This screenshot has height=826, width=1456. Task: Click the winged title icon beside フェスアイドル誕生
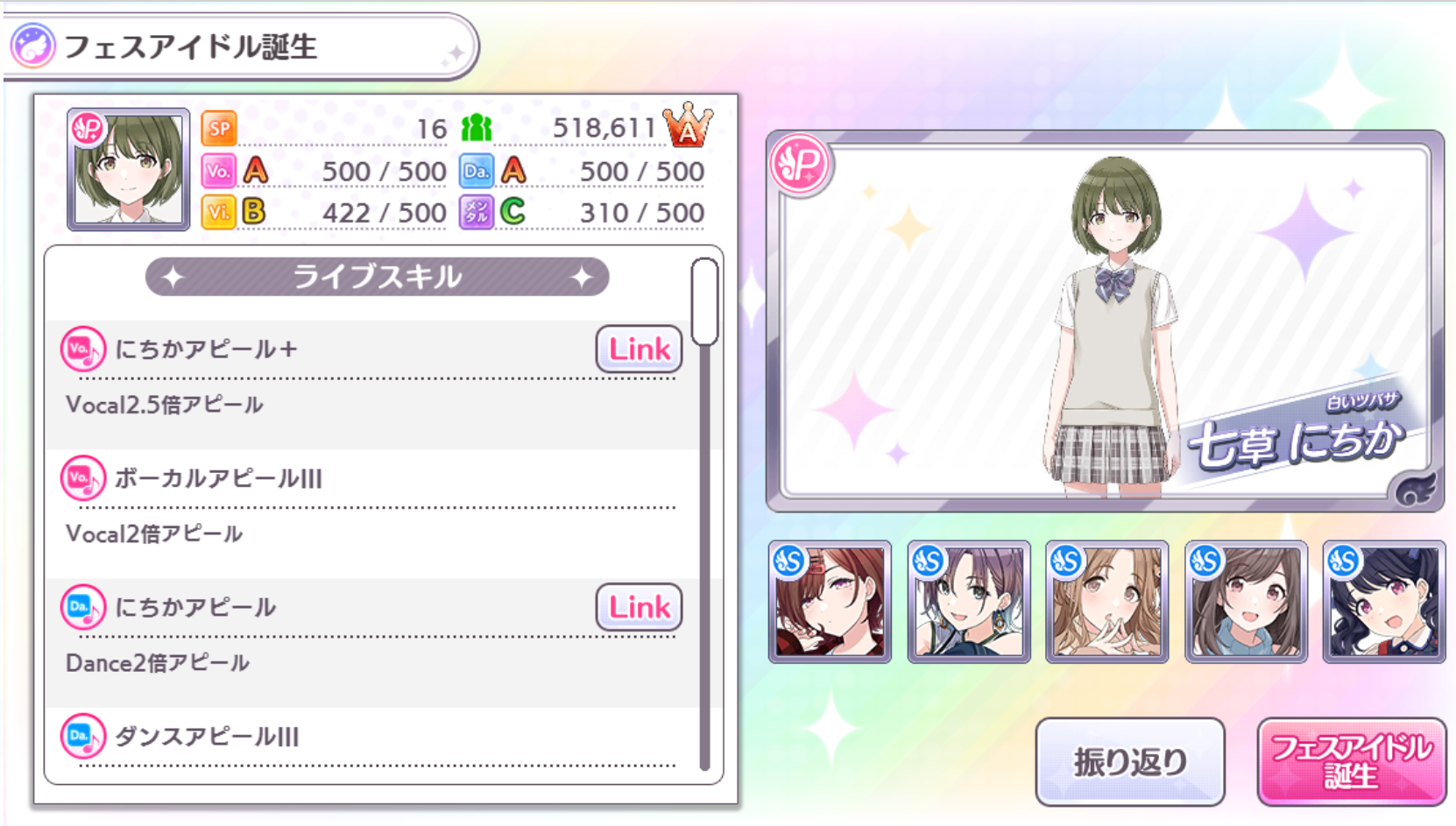pos(33,46)
